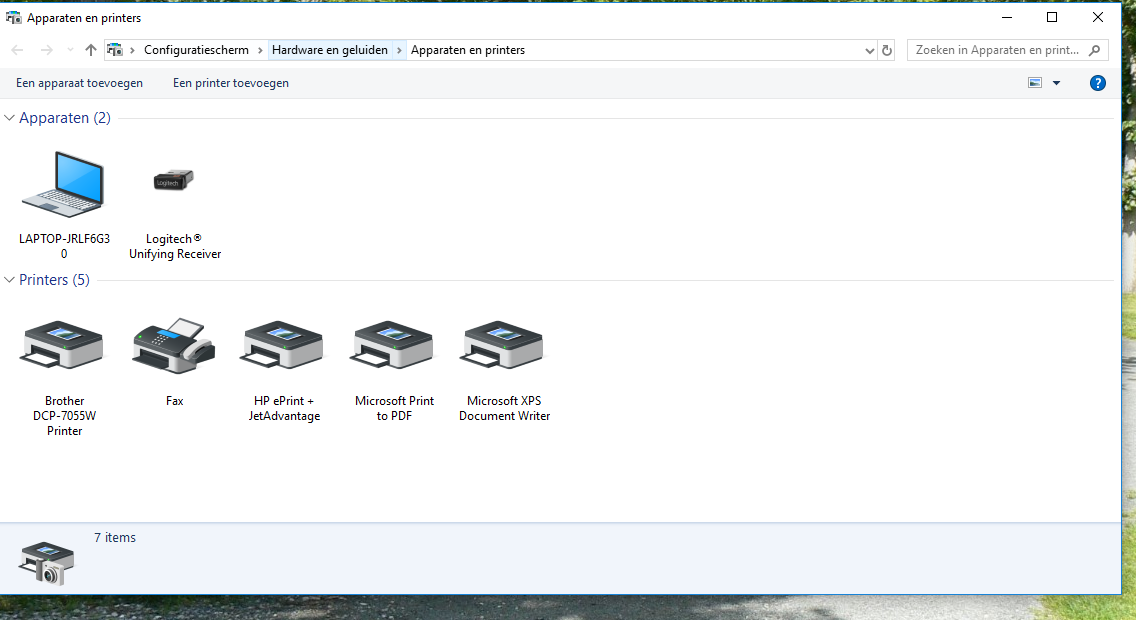1136x620 pixels.
Task: Select the LAPTOP-JRLF6G30 device icon
Action: 64,185
